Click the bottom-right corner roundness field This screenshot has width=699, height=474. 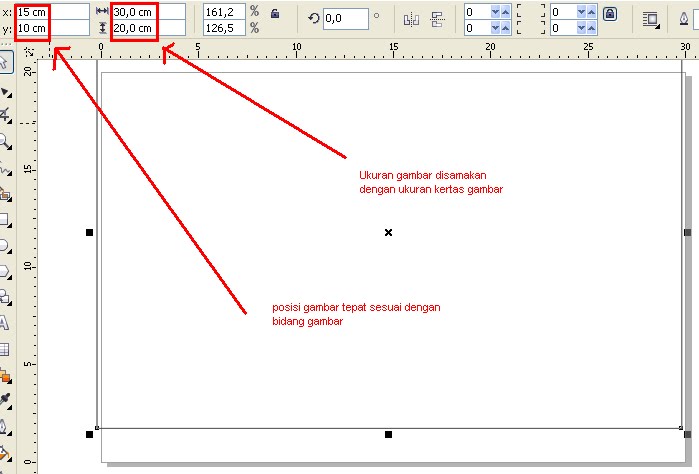(563, 28)
